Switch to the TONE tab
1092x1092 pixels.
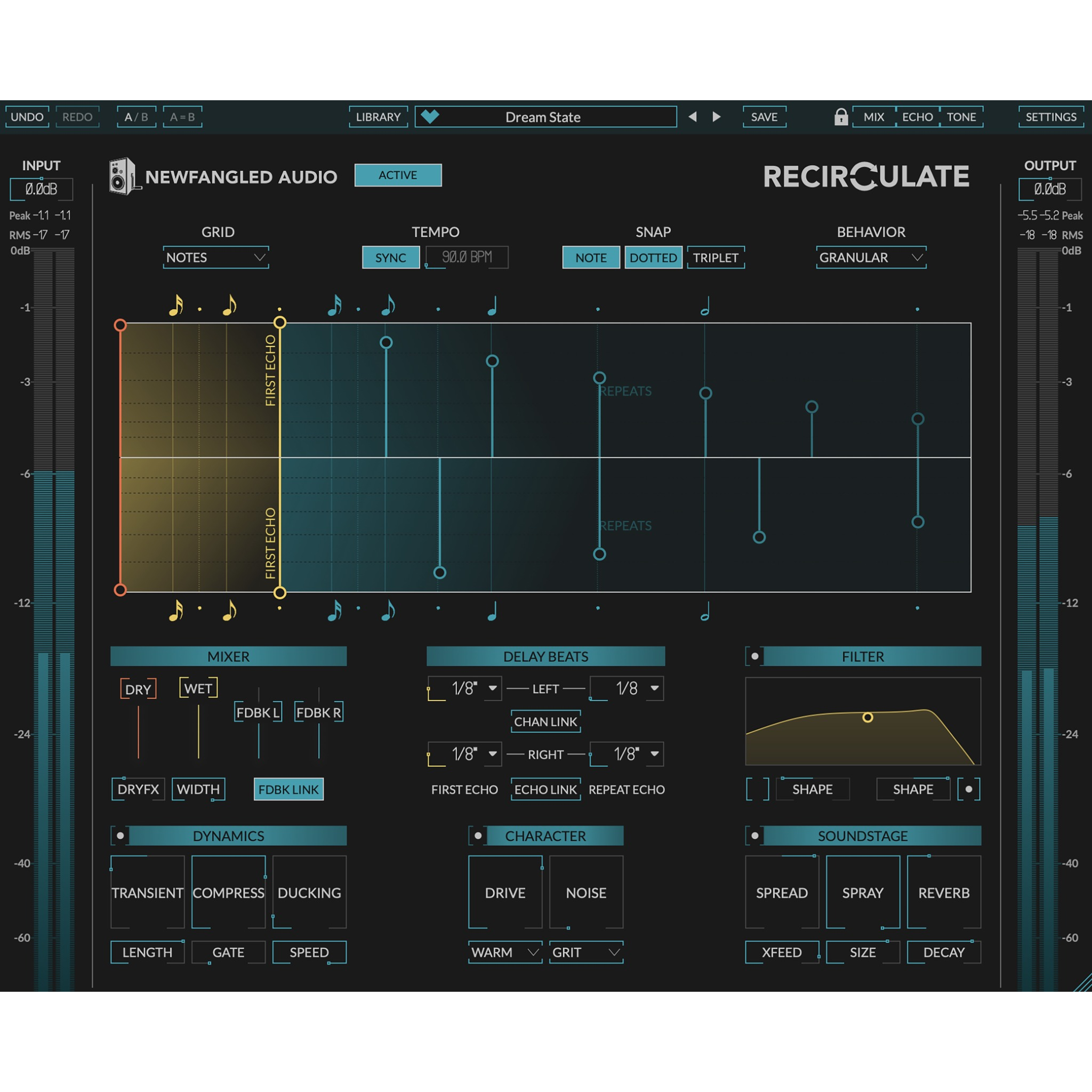pos(961,117)
